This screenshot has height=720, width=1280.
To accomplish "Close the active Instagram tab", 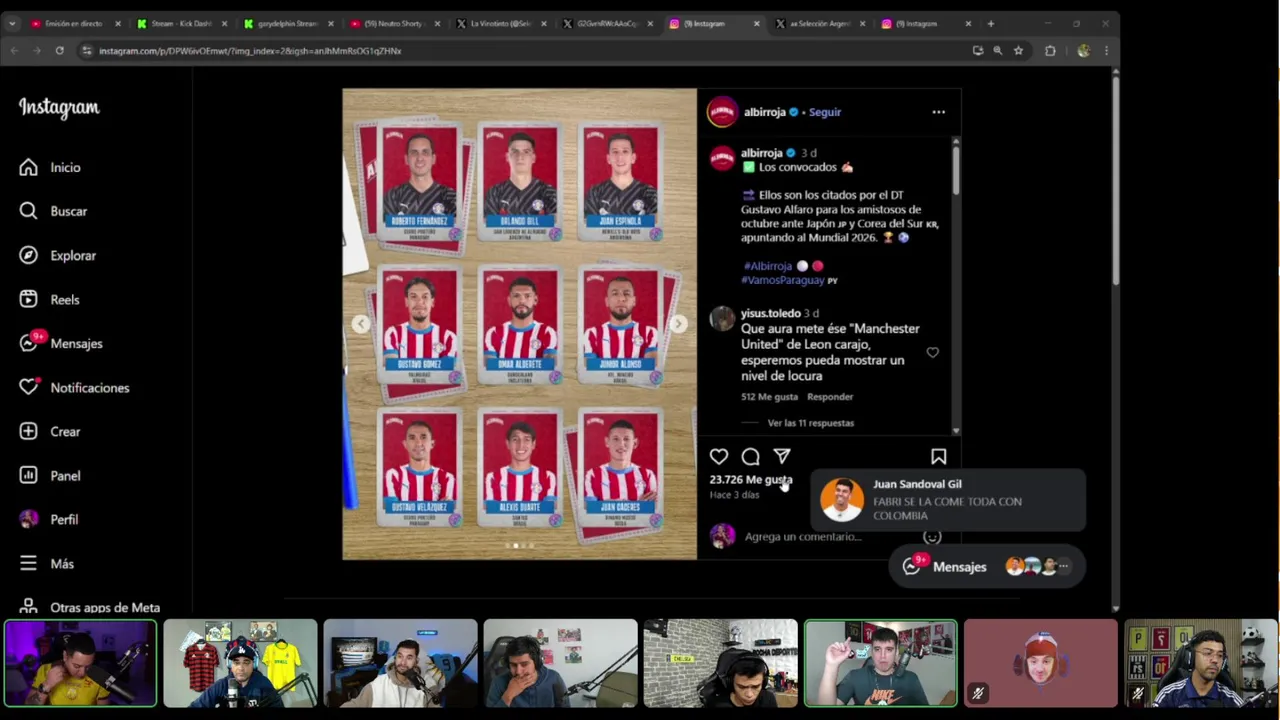I will click(756, 23).
